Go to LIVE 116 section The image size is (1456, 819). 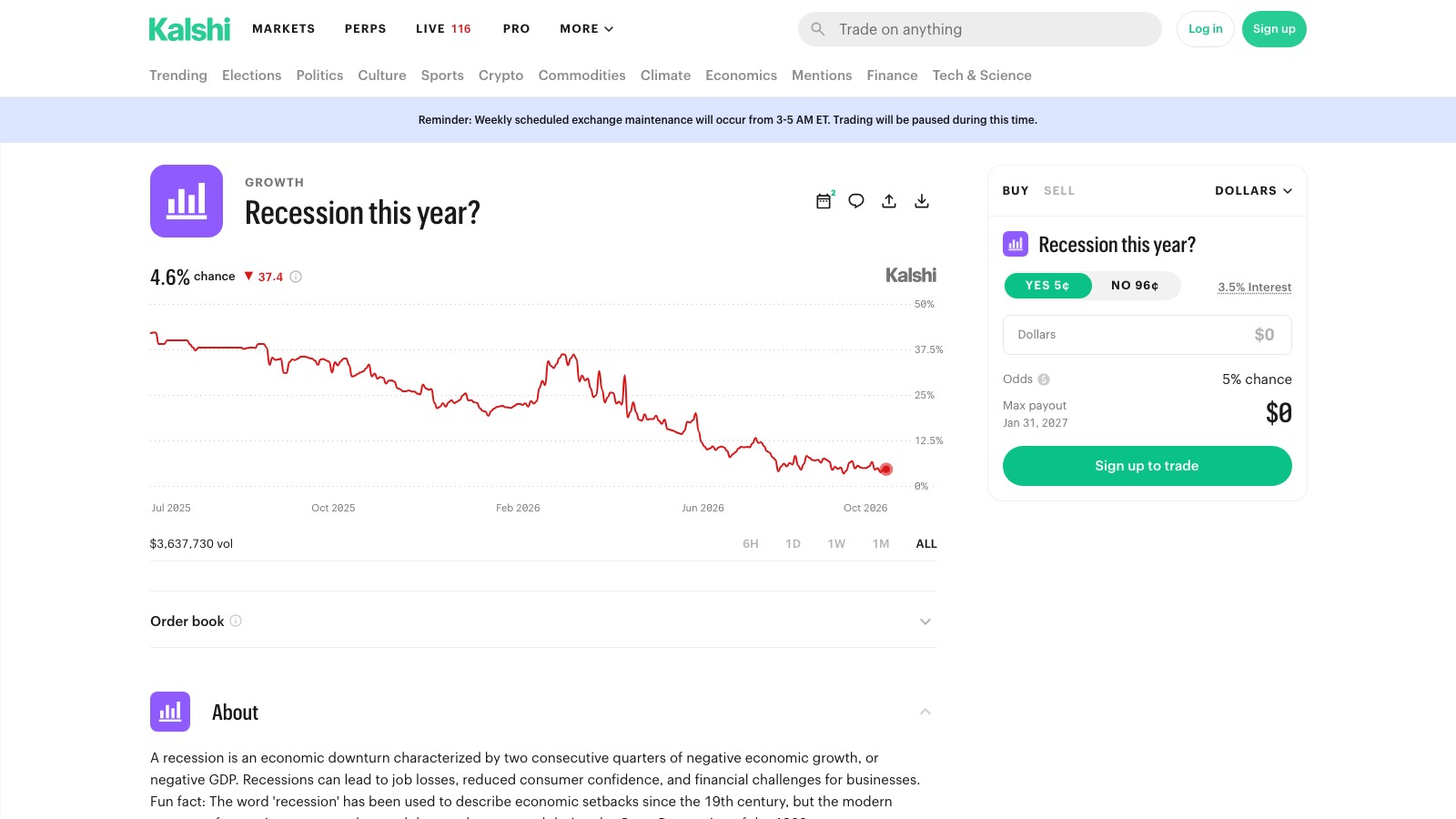click(x=443, y=29)
